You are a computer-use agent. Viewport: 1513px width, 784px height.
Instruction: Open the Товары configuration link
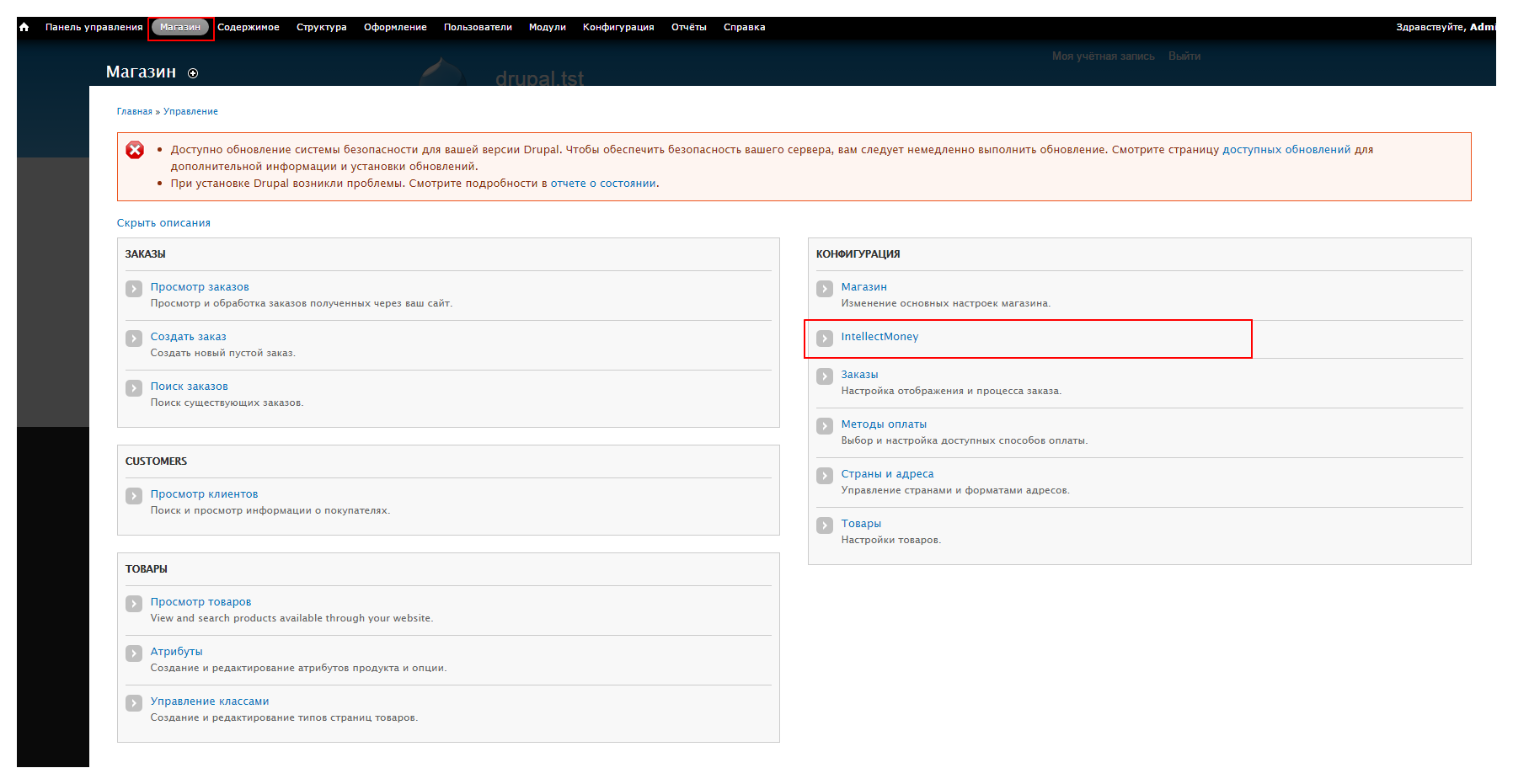(x=861, y=524)
